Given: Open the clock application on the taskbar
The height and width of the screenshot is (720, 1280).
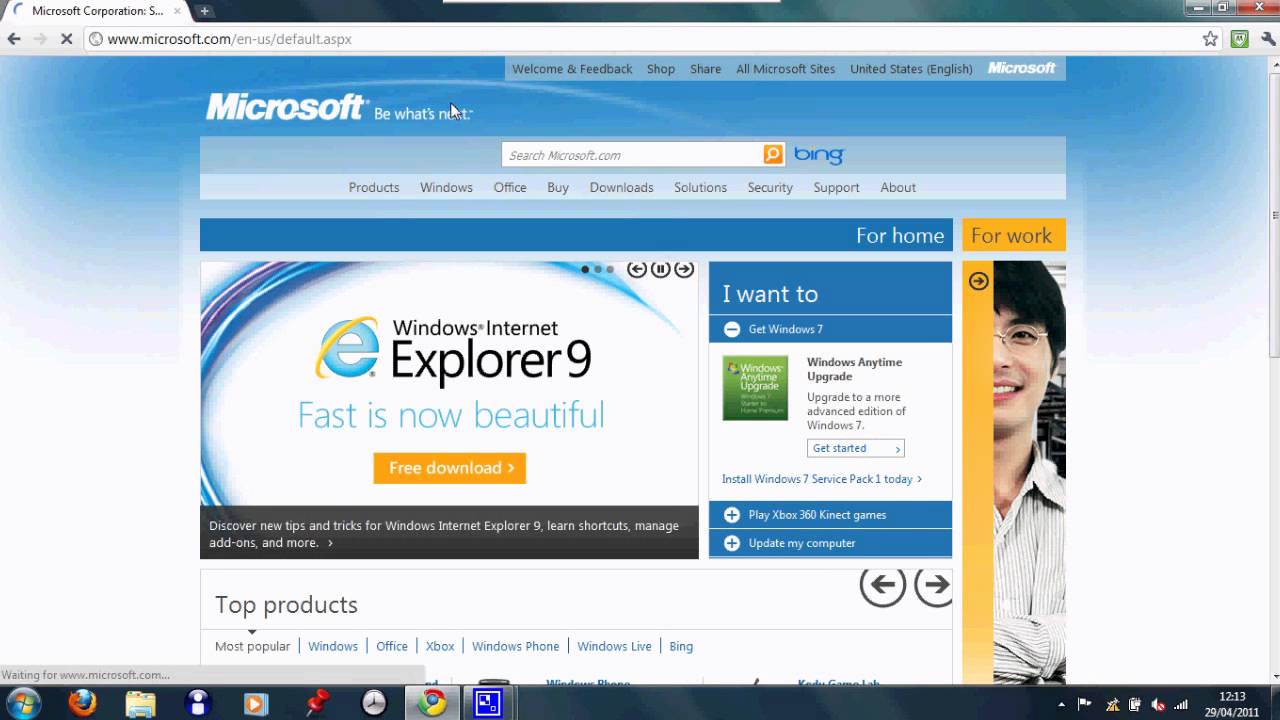Looking at the screenshot, I should (373, 703).
